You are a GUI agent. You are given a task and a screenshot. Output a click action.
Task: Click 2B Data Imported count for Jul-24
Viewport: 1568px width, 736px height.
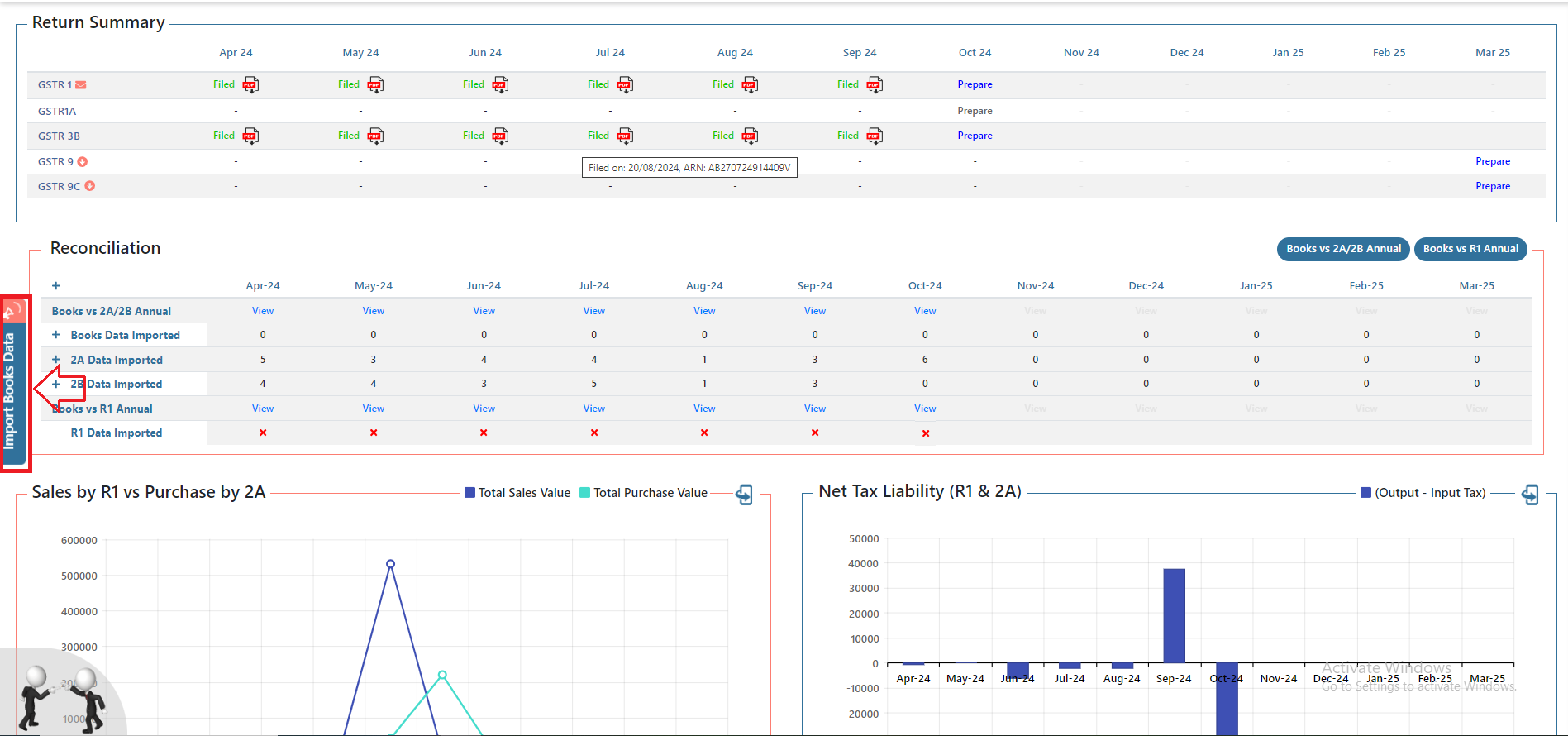coord(594,384)
